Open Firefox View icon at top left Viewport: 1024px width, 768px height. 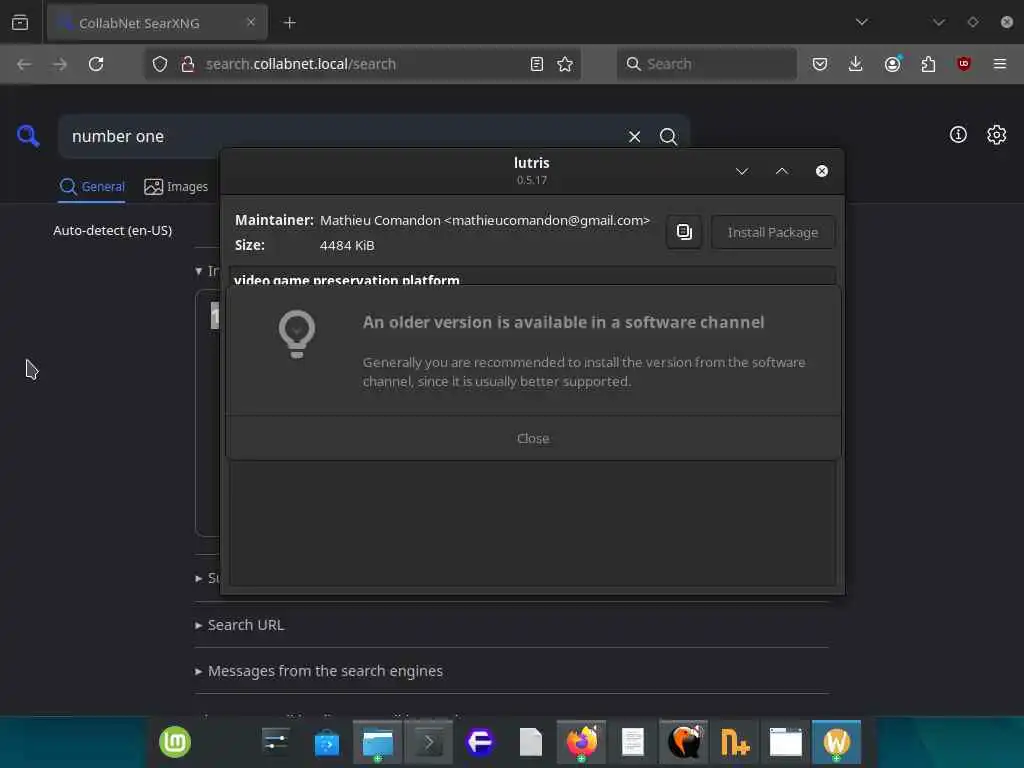click(20, 23)
